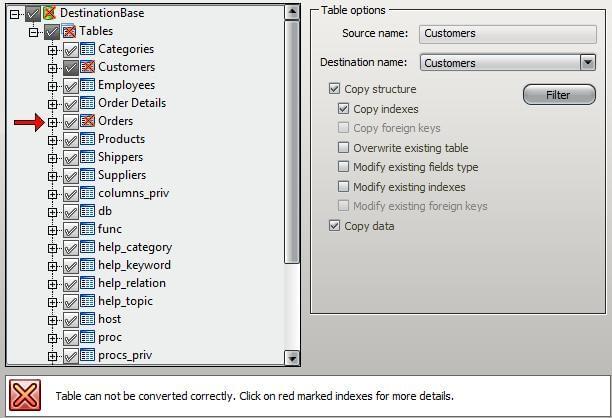
Task: Select the host table row
Action: pos(109,319)
